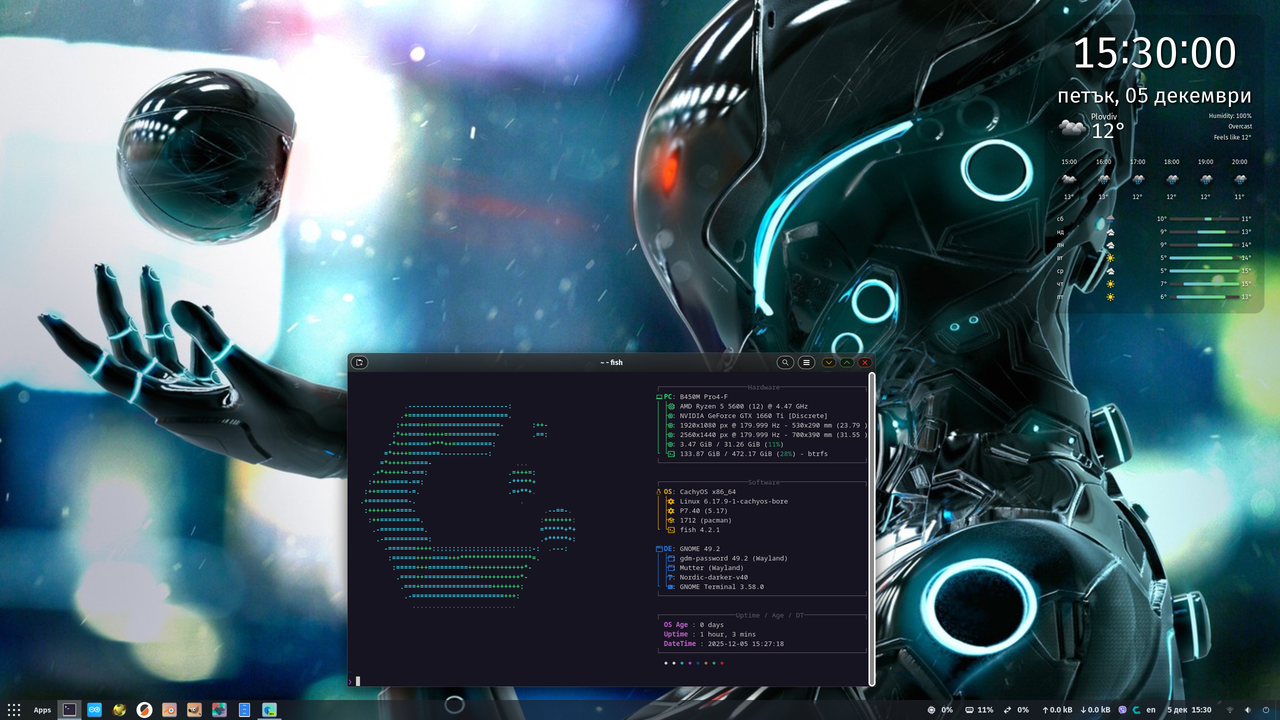Click the 'сб' daily temperature range bar
The image size is (1280, 720).
(1204, 219)
